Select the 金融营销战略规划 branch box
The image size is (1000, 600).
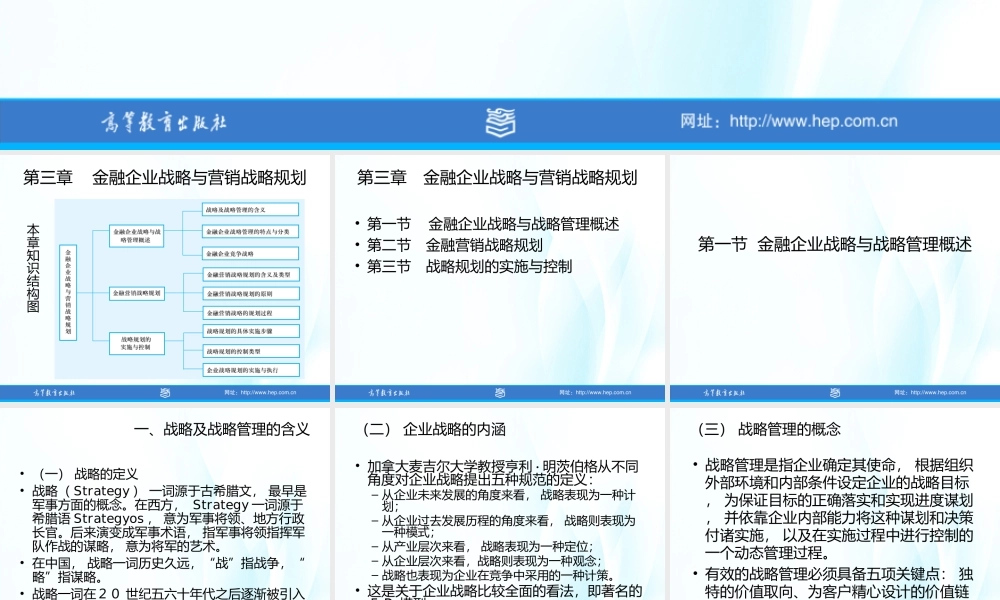coord(137,293)
